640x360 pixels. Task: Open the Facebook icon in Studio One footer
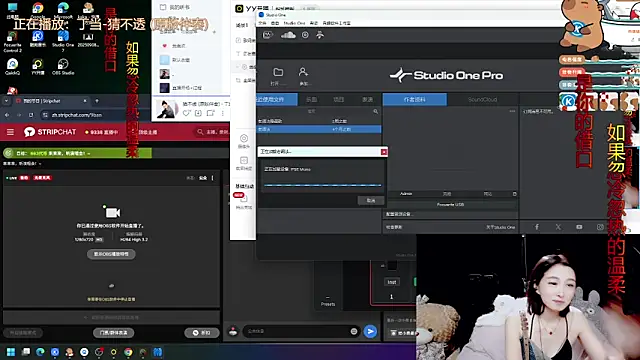[x=537, y=227]
